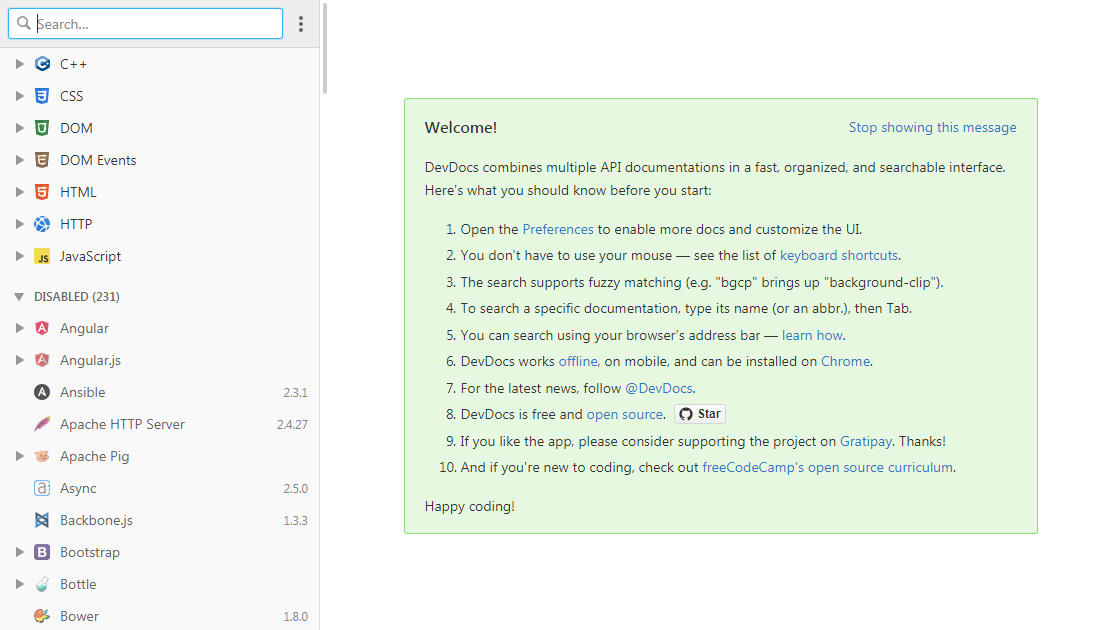1109x630 pixels.
Task: Open the offline link
Action: [x=577, y=361]
